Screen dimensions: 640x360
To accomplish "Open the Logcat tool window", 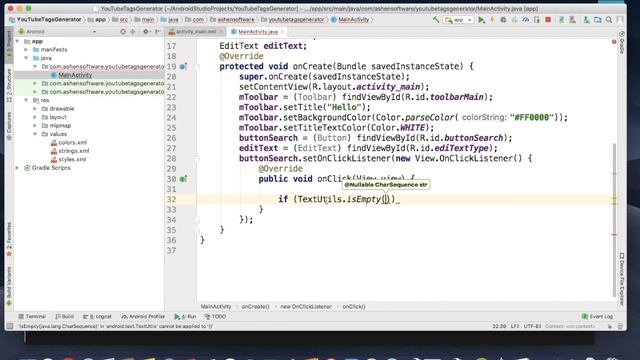I will (x=97, y=316).
